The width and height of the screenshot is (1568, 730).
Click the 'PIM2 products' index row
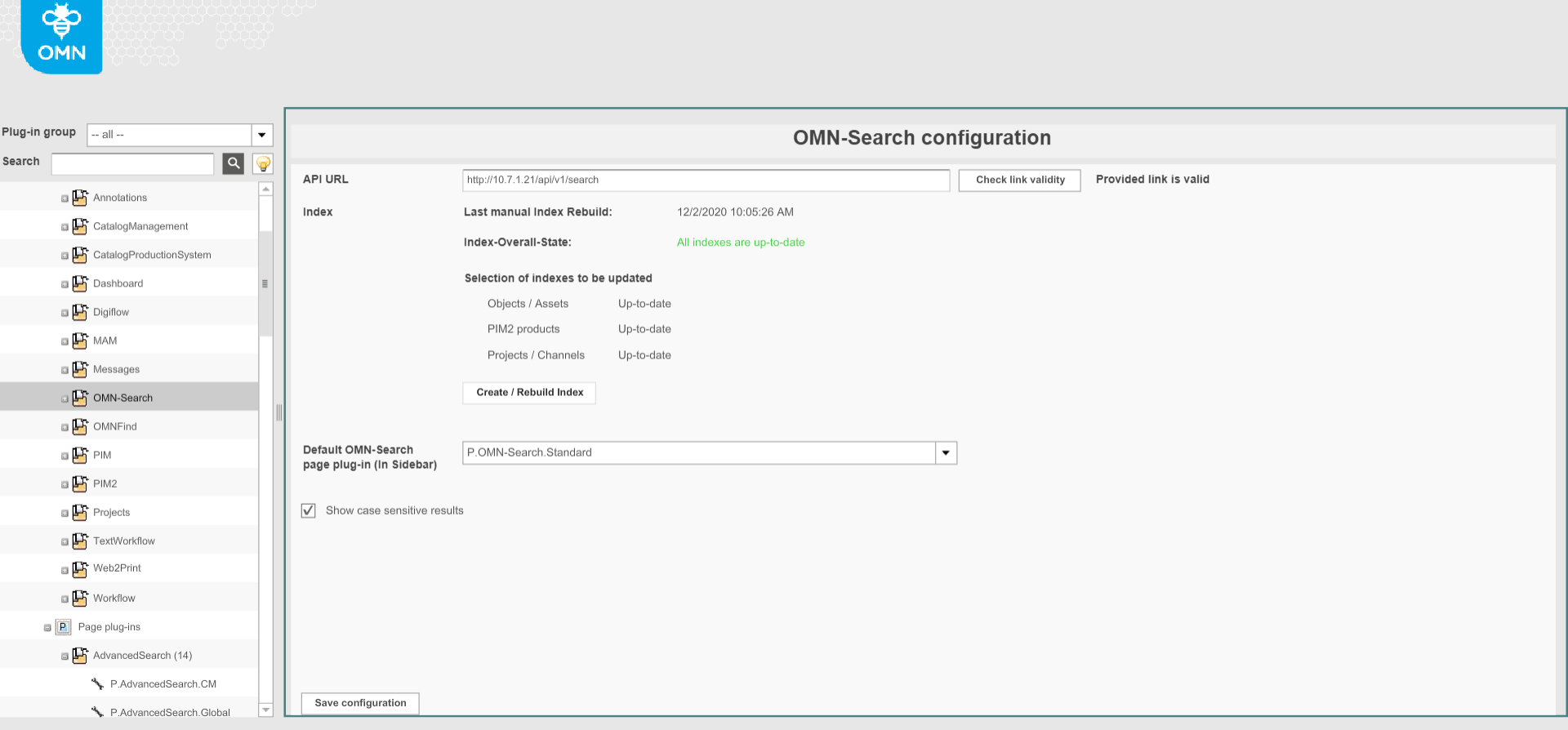coord(579,329)
